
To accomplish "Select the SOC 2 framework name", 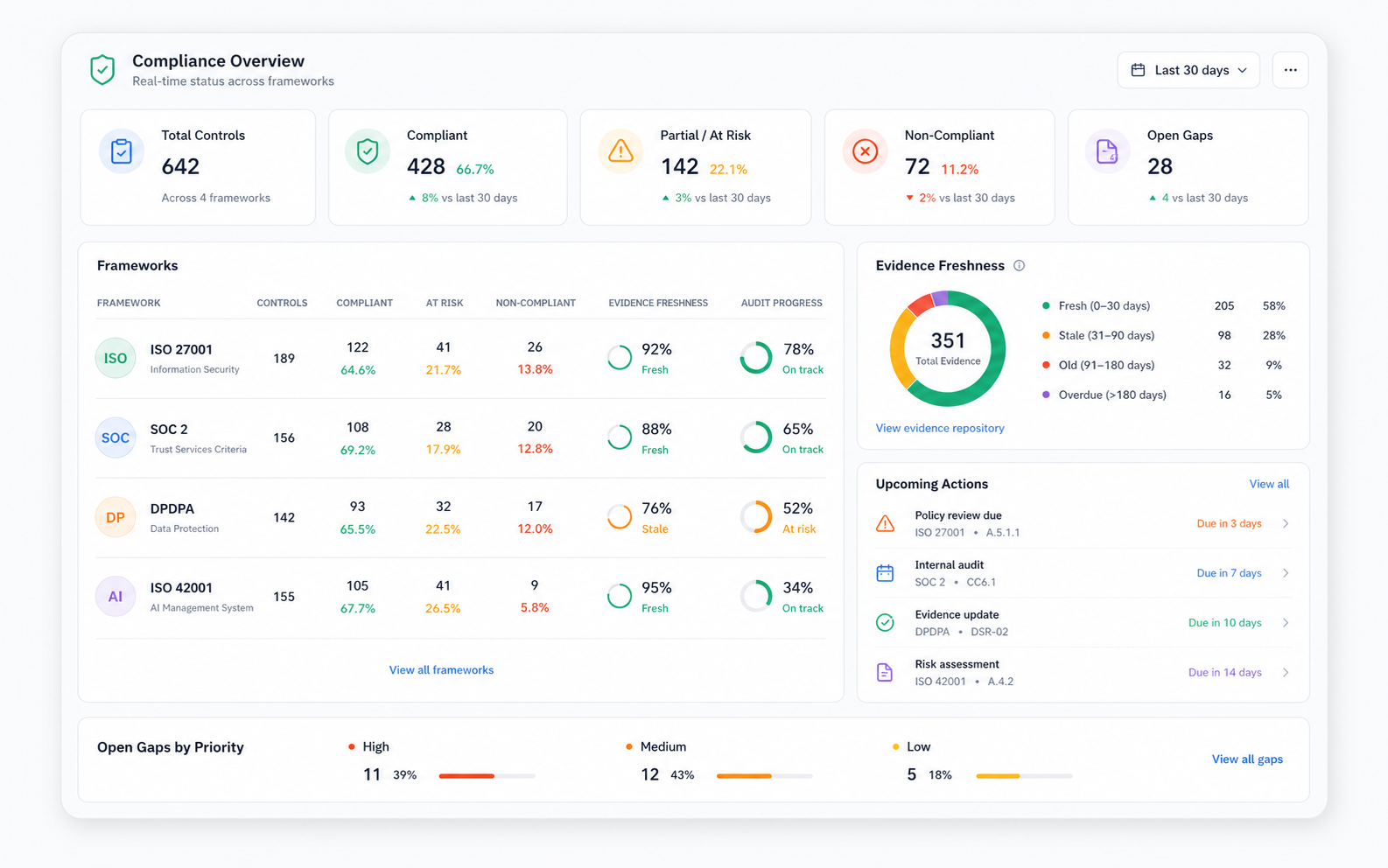I will (x=169, y=429).
